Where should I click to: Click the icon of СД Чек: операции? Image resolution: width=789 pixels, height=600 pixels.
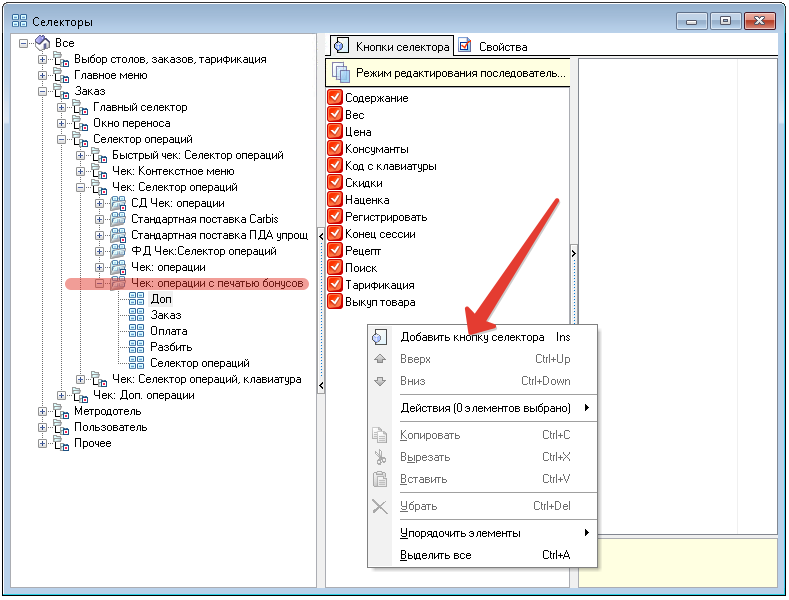tap(118, 203)
